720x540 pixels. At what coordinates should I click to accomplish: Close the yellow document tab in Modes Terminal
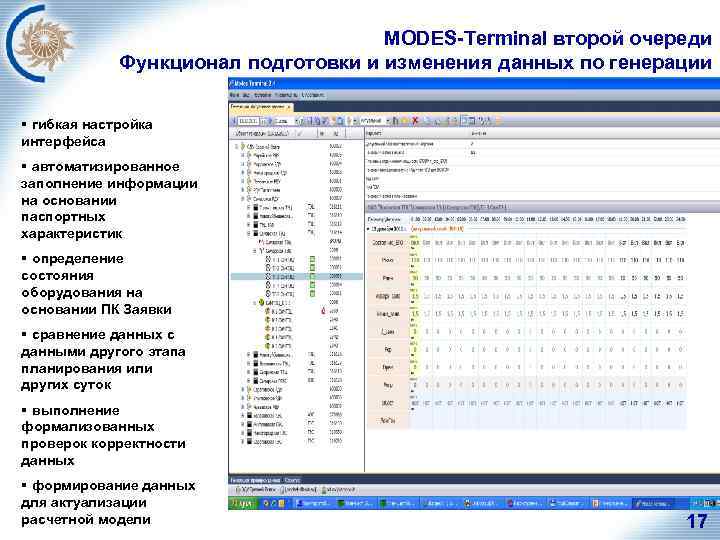point(289,107)
